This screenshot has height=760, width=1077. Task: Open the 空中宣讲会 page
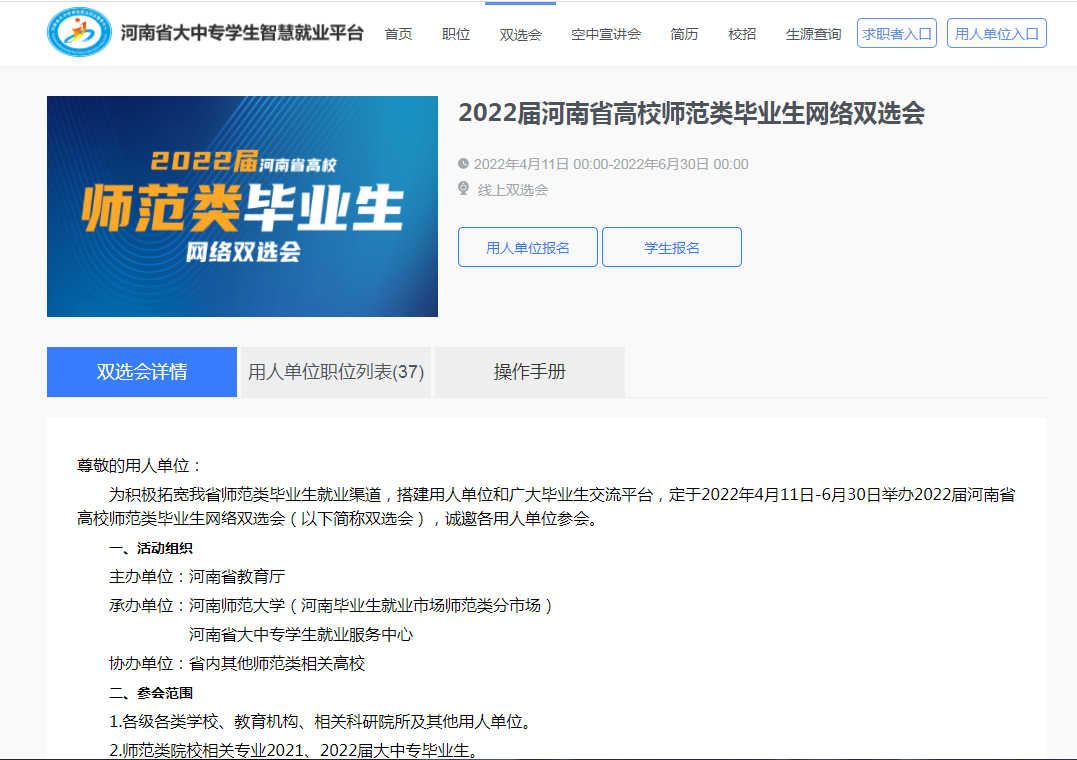pos(606,34)
